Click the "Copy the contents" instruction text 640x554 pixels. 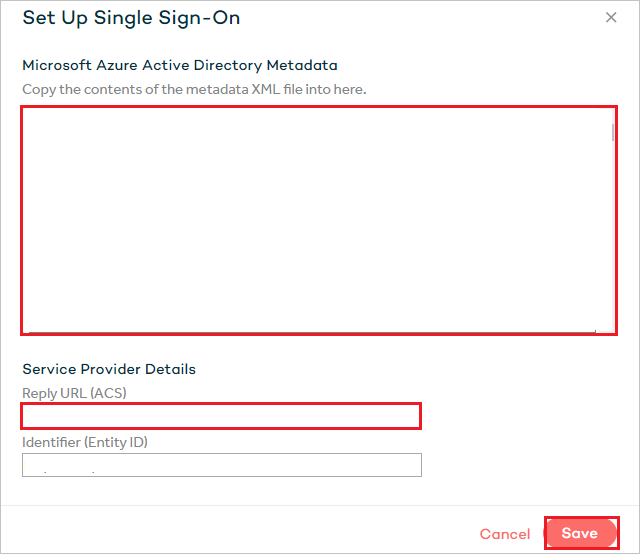click(x=194, y=89)
